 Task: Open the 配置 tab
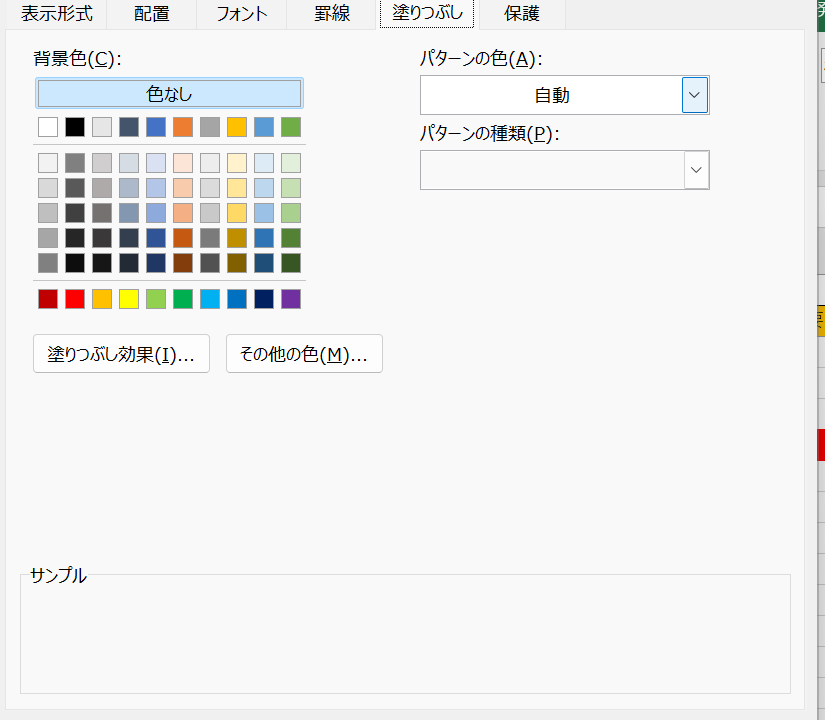pyautogui.click(x=151, y=14)
